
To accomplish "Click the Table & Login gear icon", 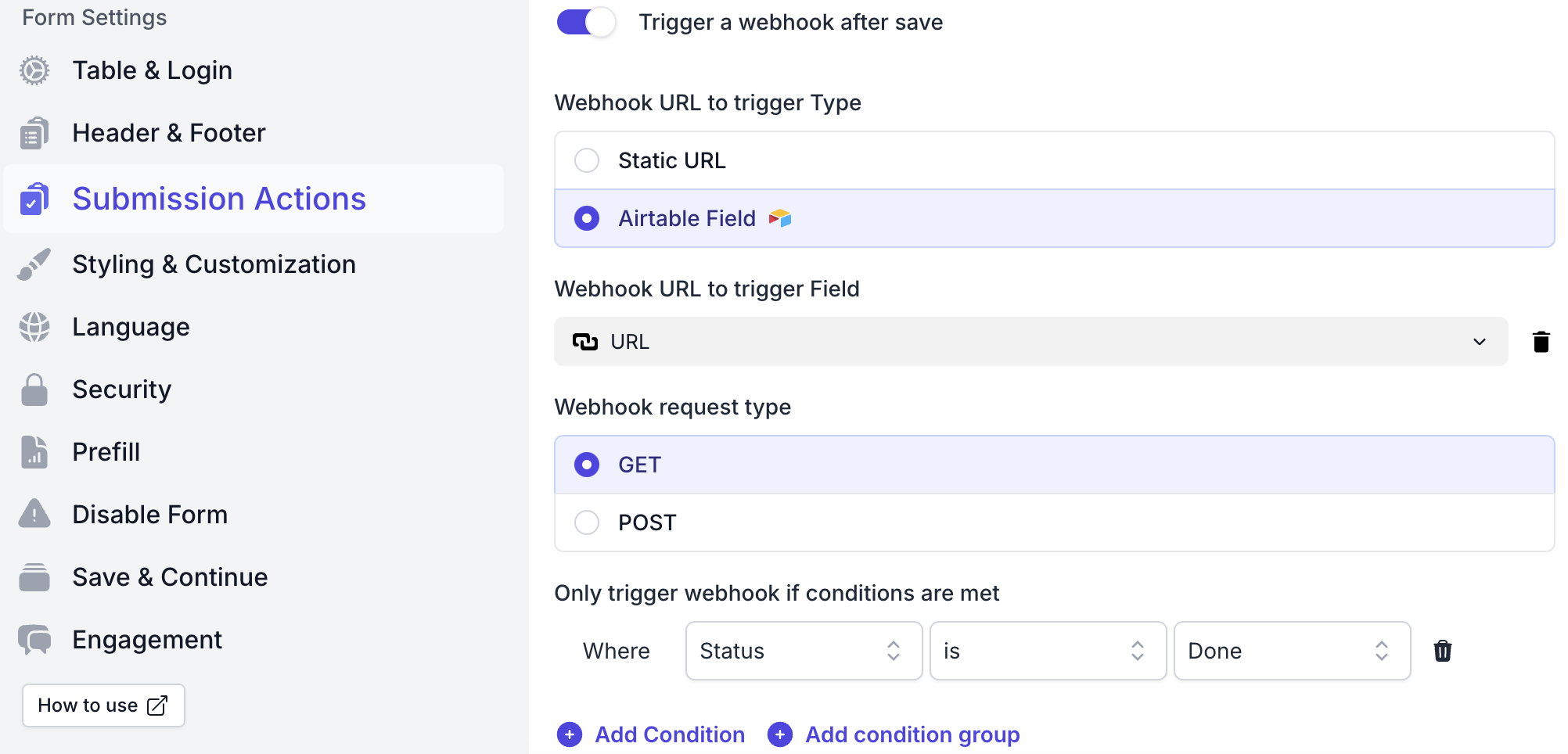I will coord(34,70).
